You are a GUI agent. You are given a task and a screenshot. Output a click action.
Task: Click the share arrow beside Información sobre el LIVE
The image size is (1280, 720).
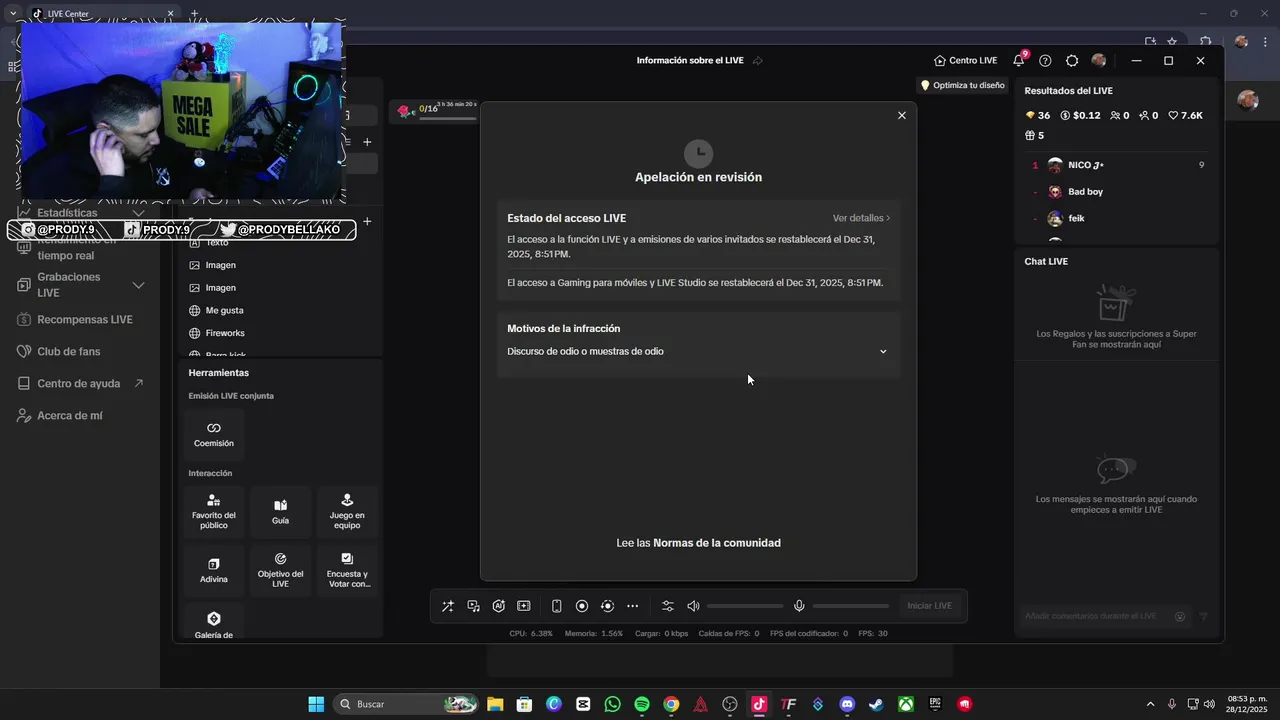(757, 60)
